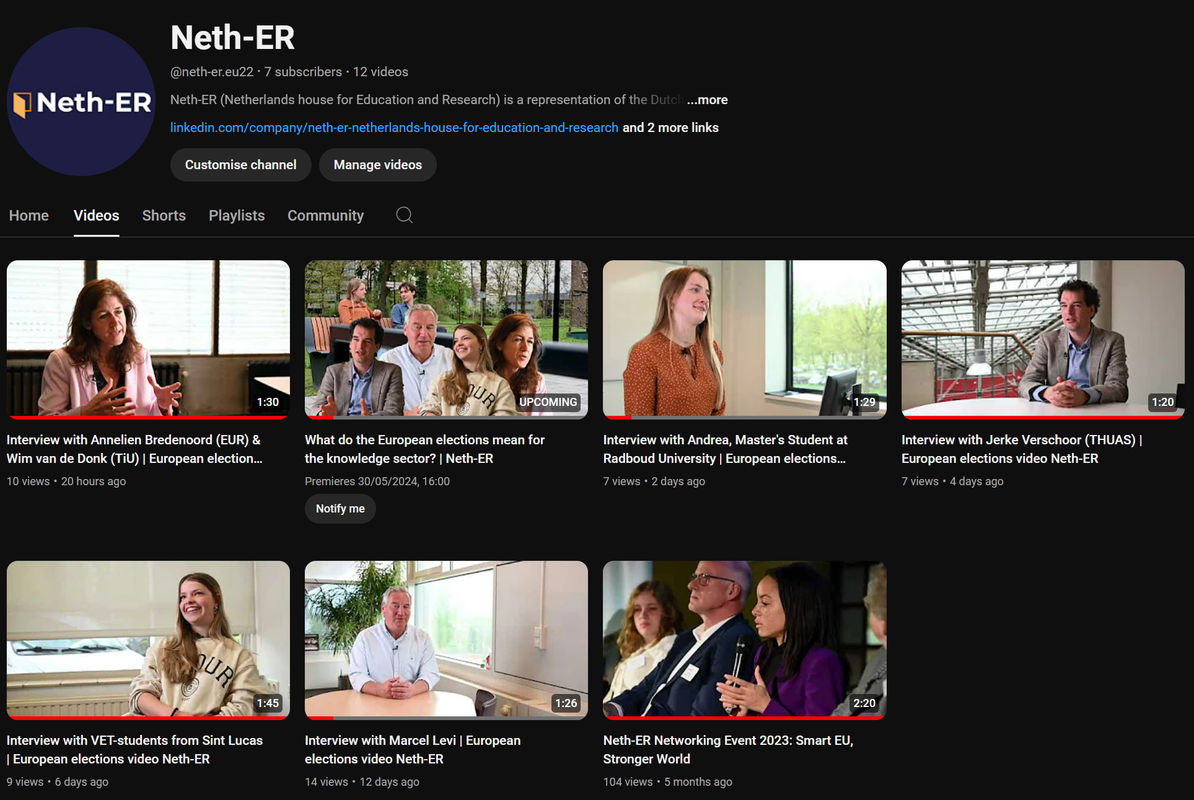
Task: Click red watch-progress bar under Jerke Verschoor thumbnail
Action: pos(1042,417)
